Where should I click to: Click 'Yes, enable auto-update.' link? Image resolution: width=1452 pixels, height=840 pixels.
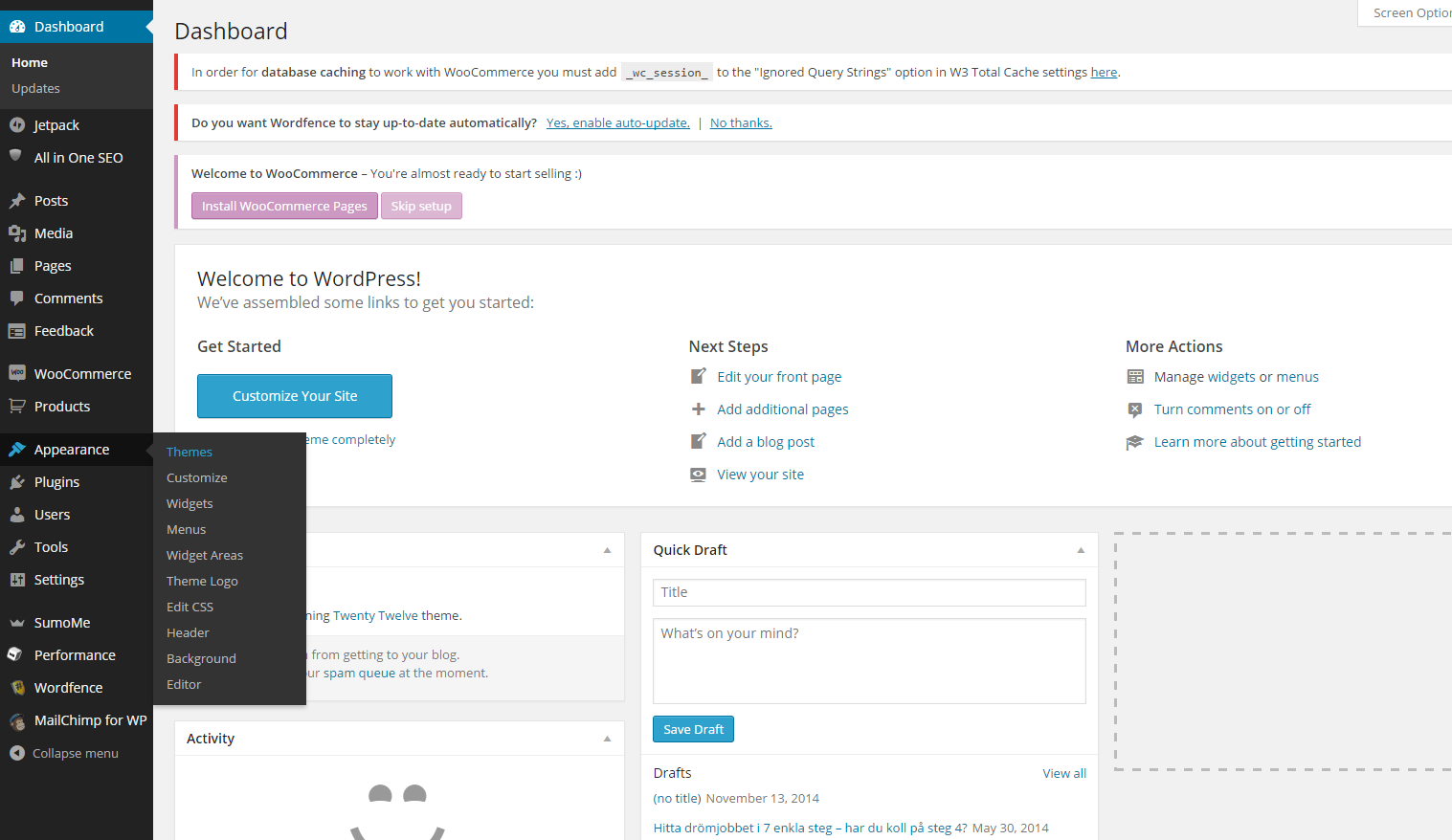point(618,122)
